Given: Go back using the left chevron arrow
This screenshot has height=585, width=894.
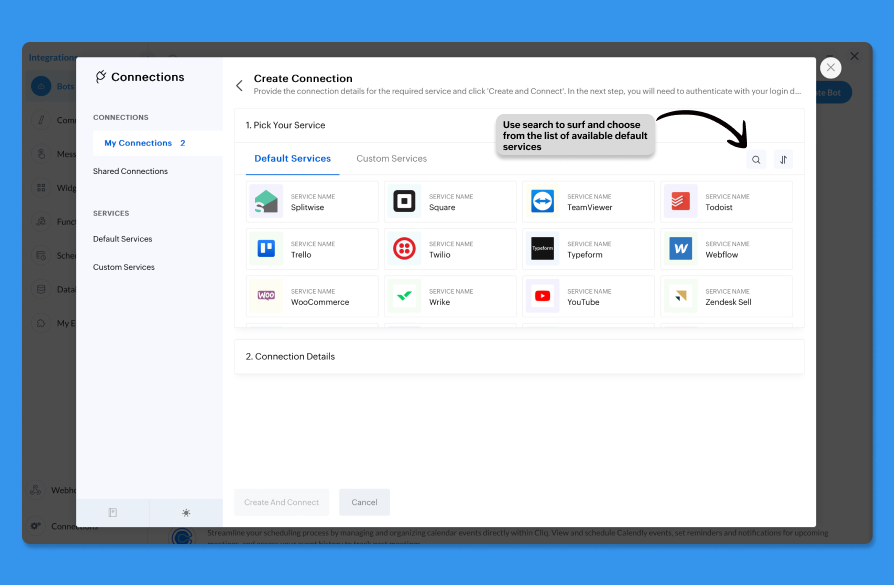Looking at the screenshot, I should tap(239, 86).
